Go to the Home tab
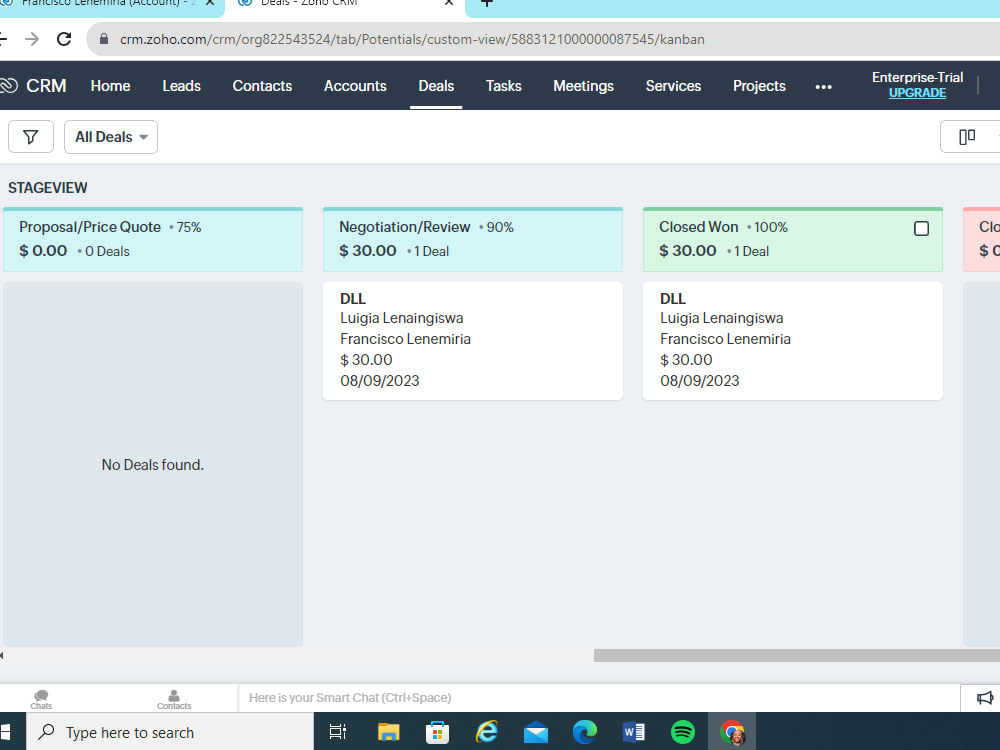The image size is (1000, 750). click(x=110, y=85)
